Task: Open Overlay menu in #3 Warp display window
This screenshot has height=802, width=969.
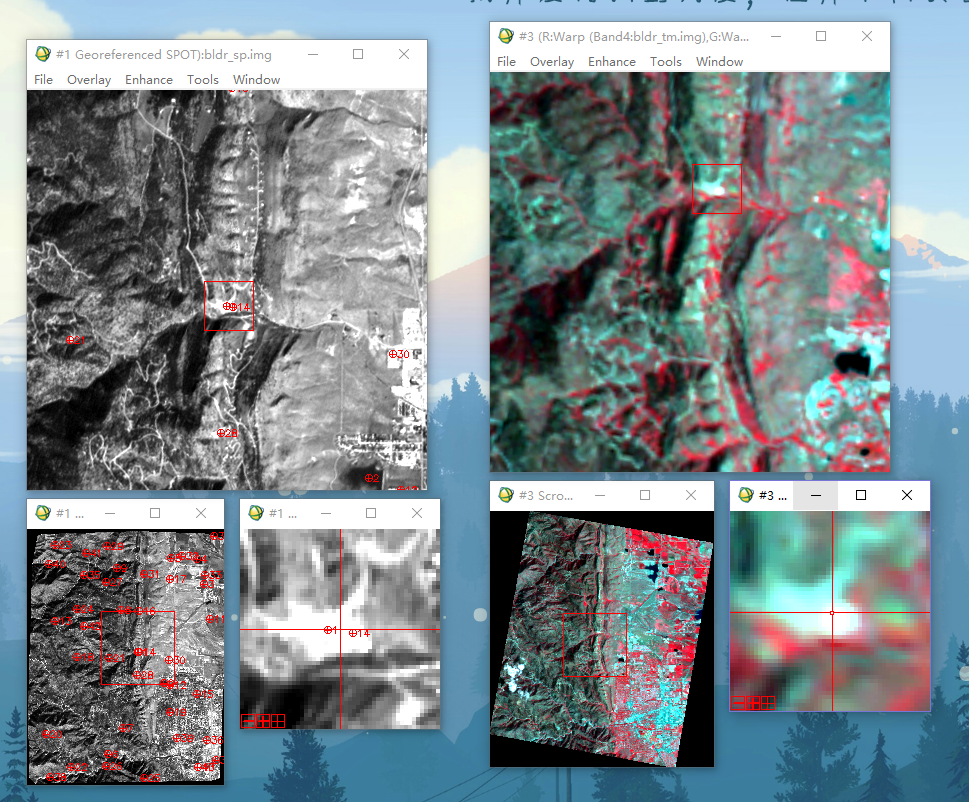Action: coord(552,62)
